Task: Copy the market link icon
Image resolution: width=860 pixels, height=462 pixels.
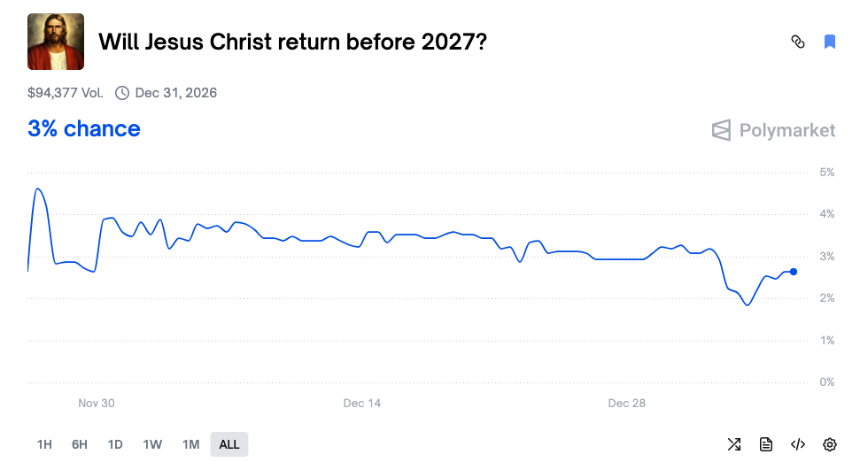Action: tap(798, 42)
